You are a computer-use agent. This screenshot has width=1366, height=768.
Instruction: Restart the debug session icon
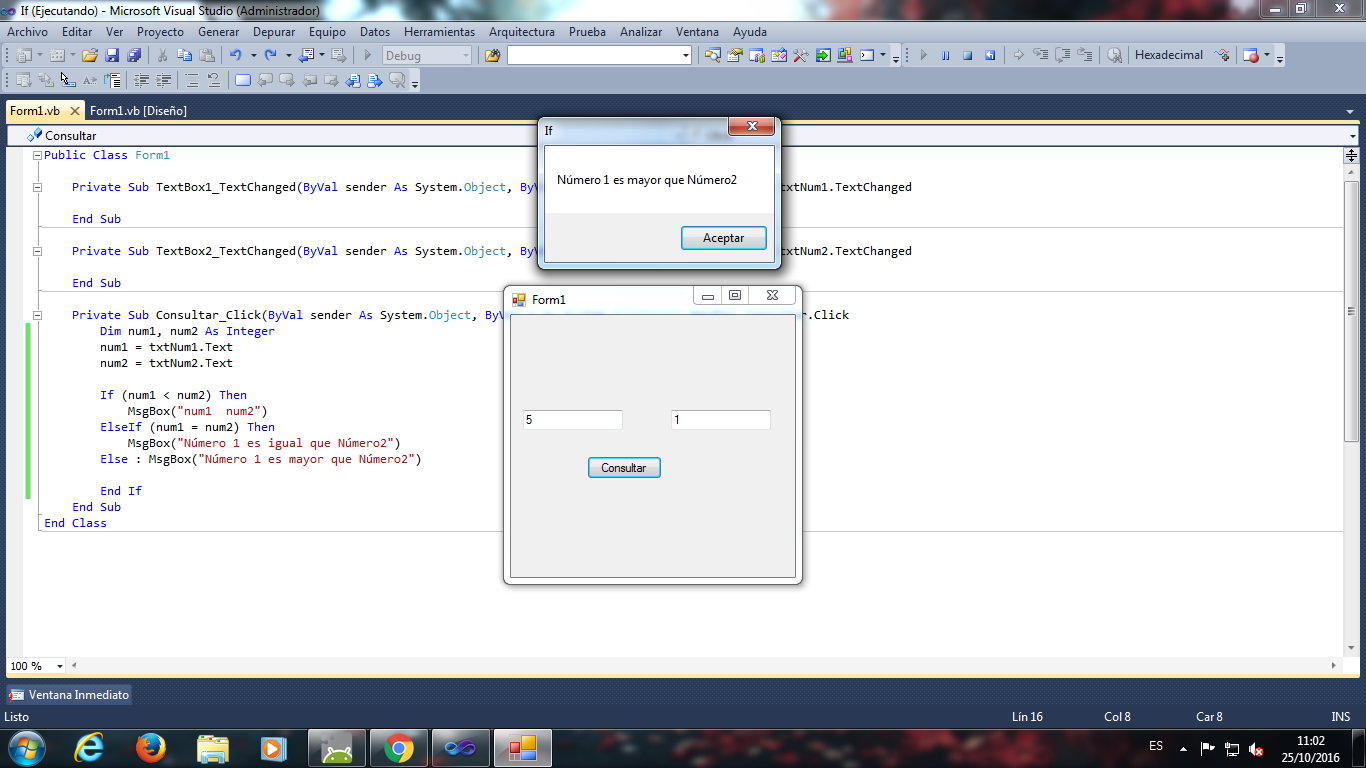(x=990, y=55)
